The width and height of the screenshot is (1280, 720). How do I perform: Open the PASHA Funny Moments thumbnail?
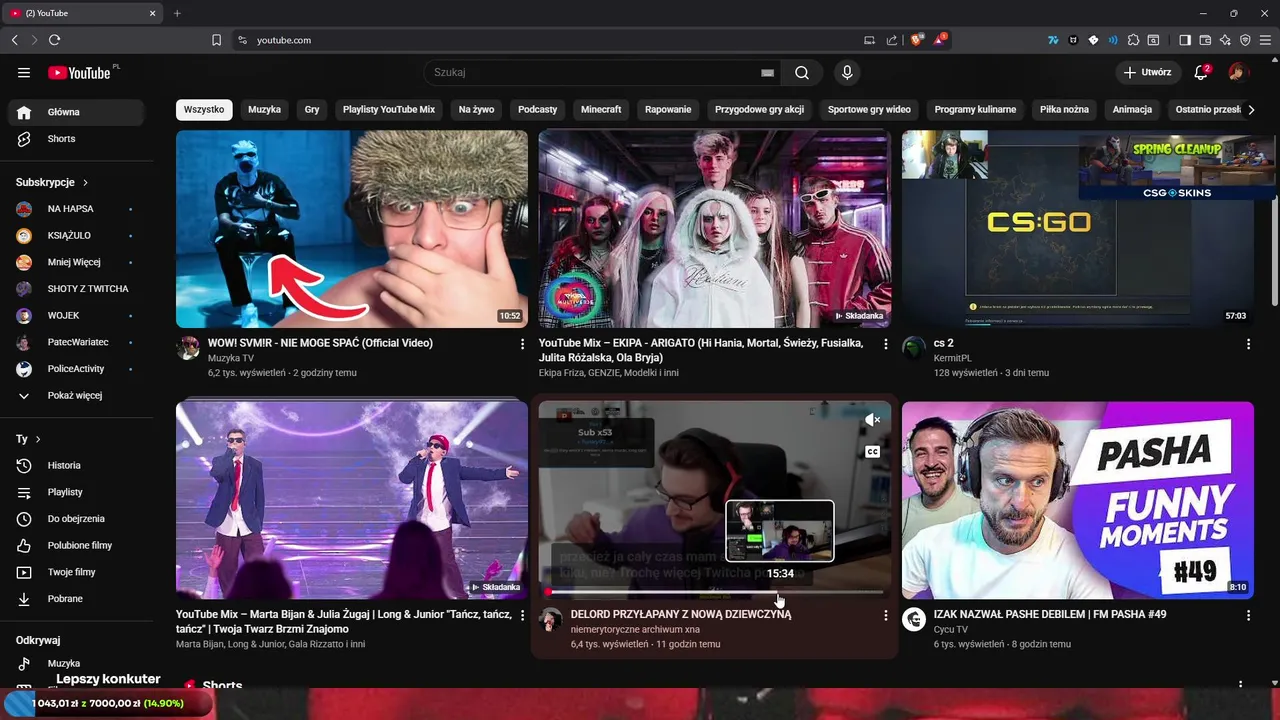pyautogui.click(x=1078, y=500)
